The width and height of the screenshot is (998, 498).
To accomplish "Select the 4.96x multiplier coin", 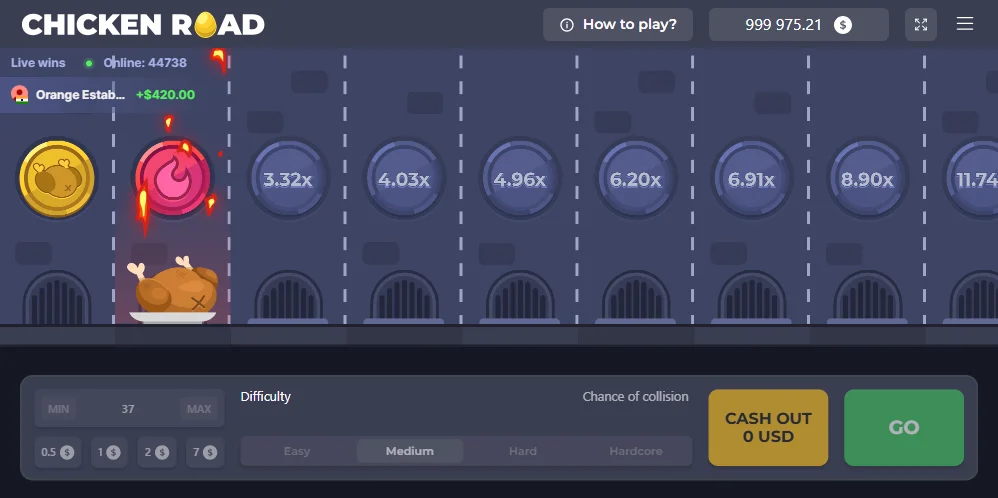I will pos(519,180).
